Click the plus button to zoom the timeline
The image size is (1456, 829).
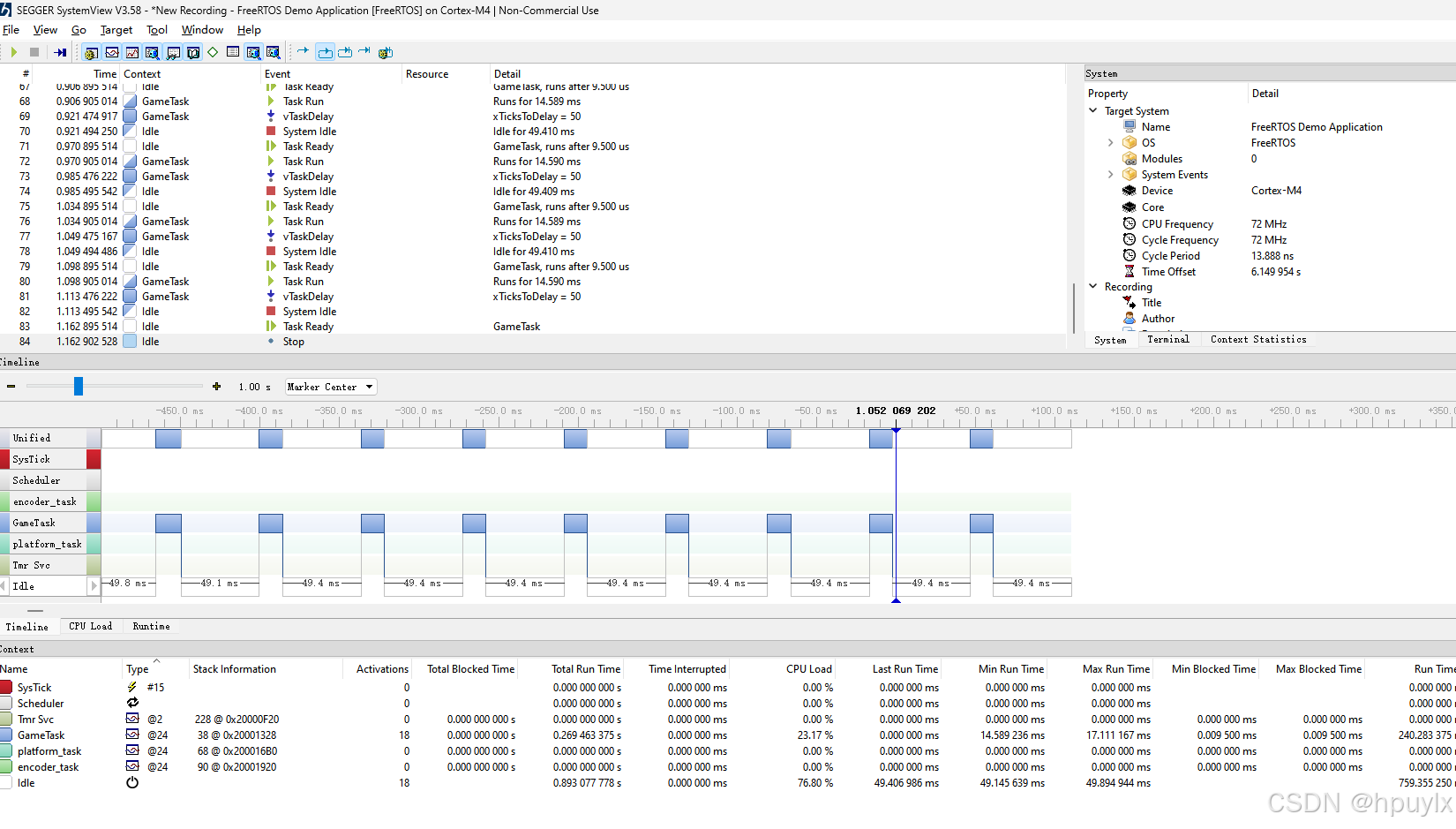pos(216,386)
